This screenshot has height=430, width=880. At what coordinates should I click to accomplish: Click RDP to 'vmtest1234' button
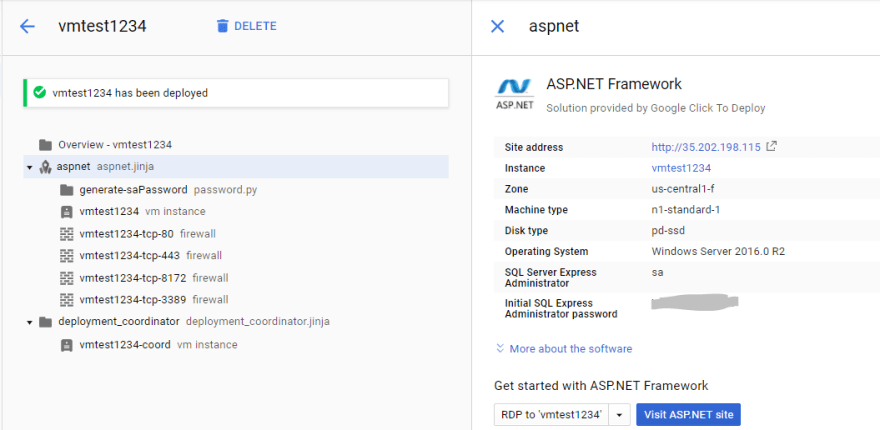click(551, 415)
